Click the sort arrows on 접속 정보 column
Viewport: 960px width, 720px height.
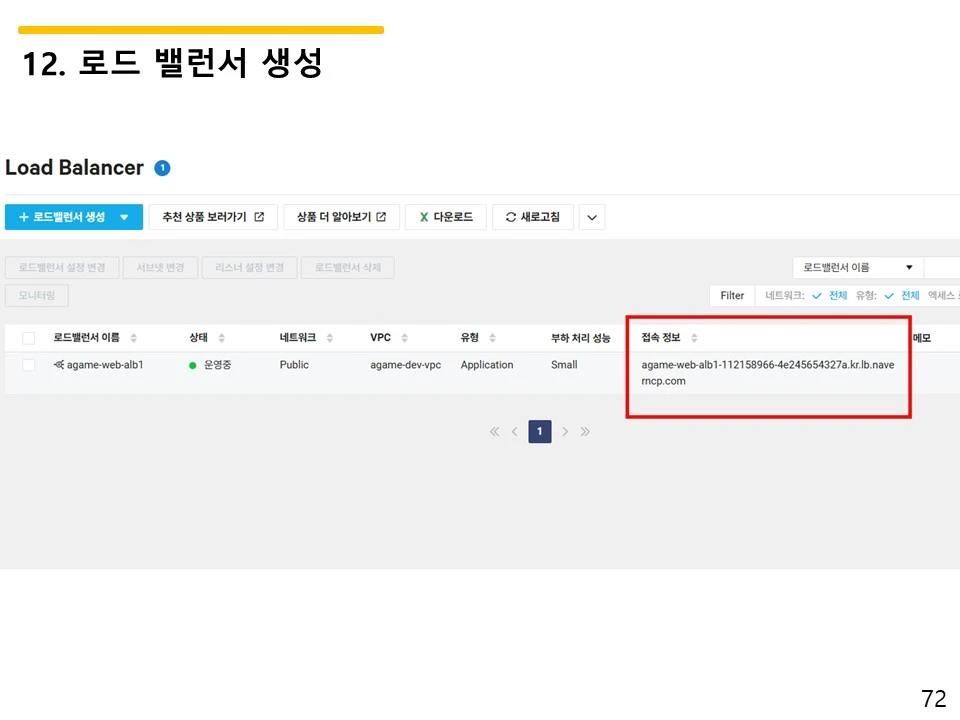point(697,337)
